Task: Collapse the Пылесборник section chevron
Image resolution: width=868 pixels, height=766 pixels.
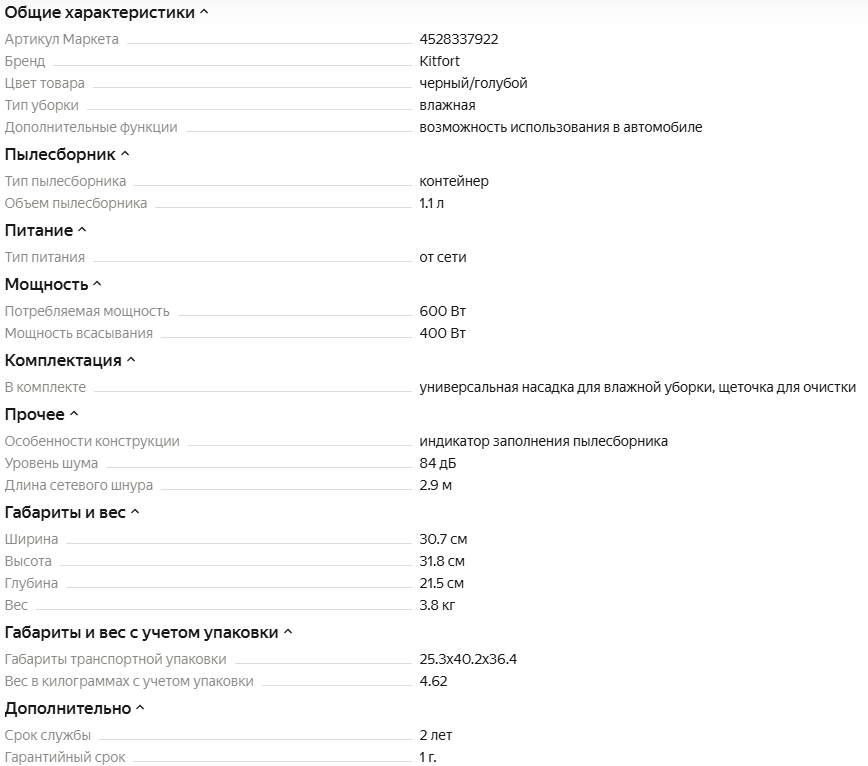Action: 125,154
